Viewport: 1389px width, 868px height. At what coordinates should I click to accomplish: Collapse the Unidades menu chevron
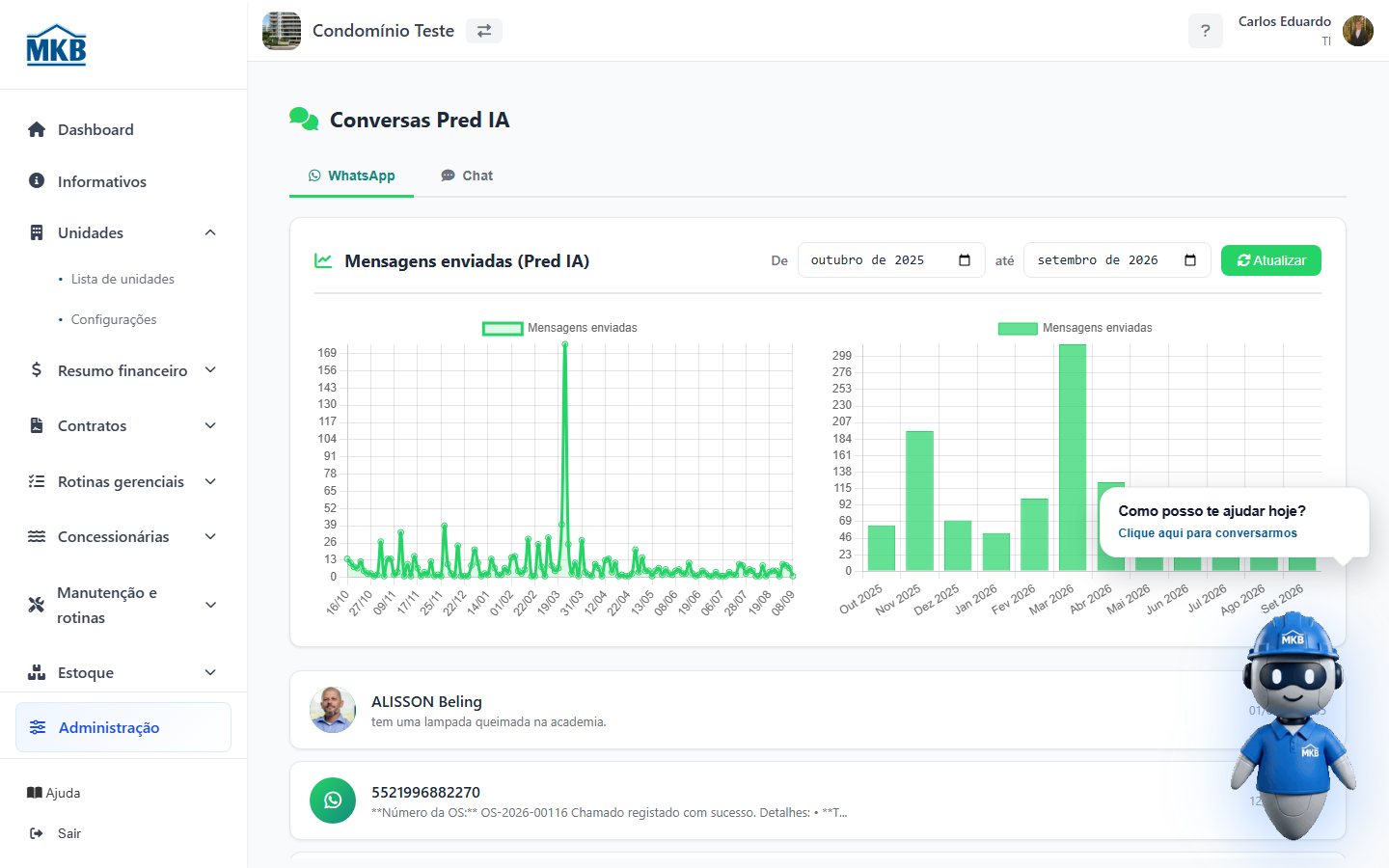210,232
